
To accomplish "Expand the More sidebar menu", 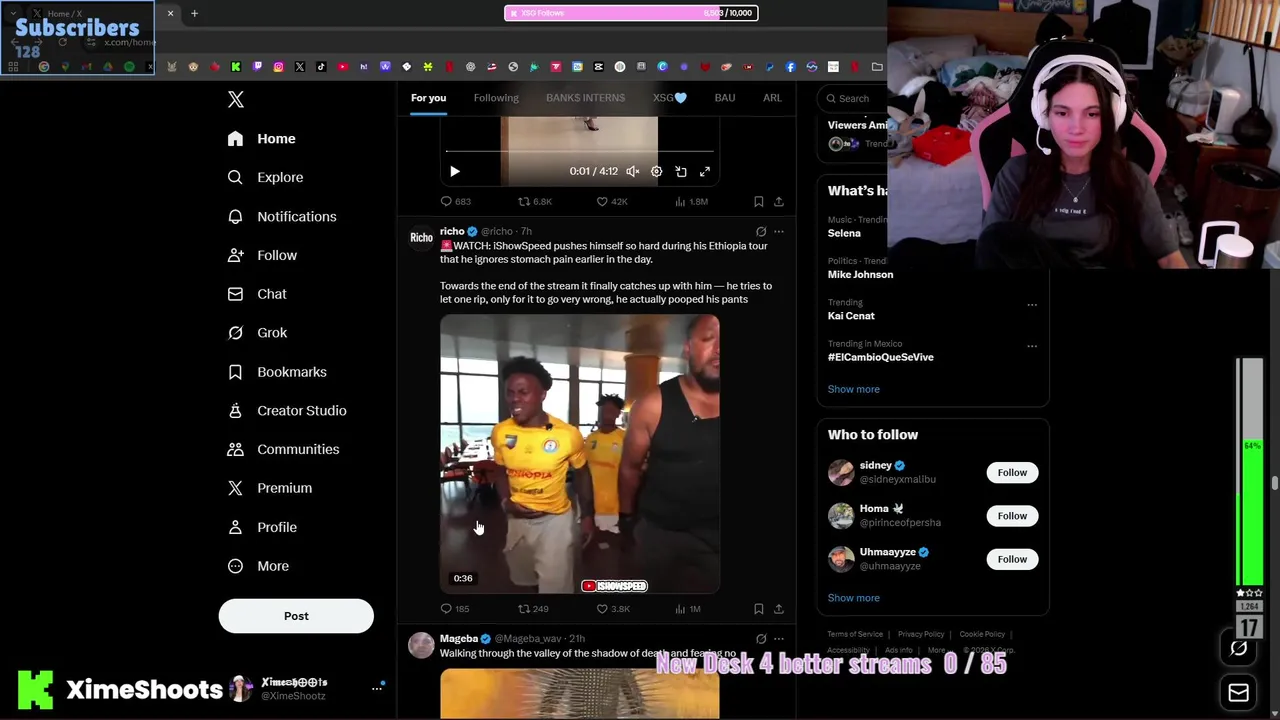I will tap(258, 566).
